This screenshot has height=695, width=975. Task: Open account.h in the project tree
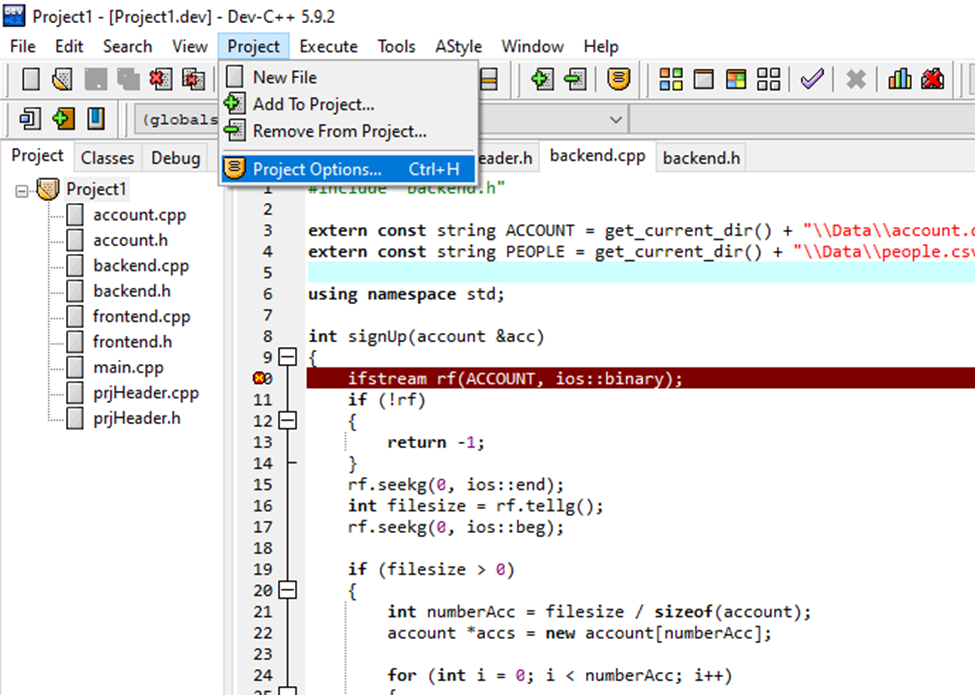point(130,241)
